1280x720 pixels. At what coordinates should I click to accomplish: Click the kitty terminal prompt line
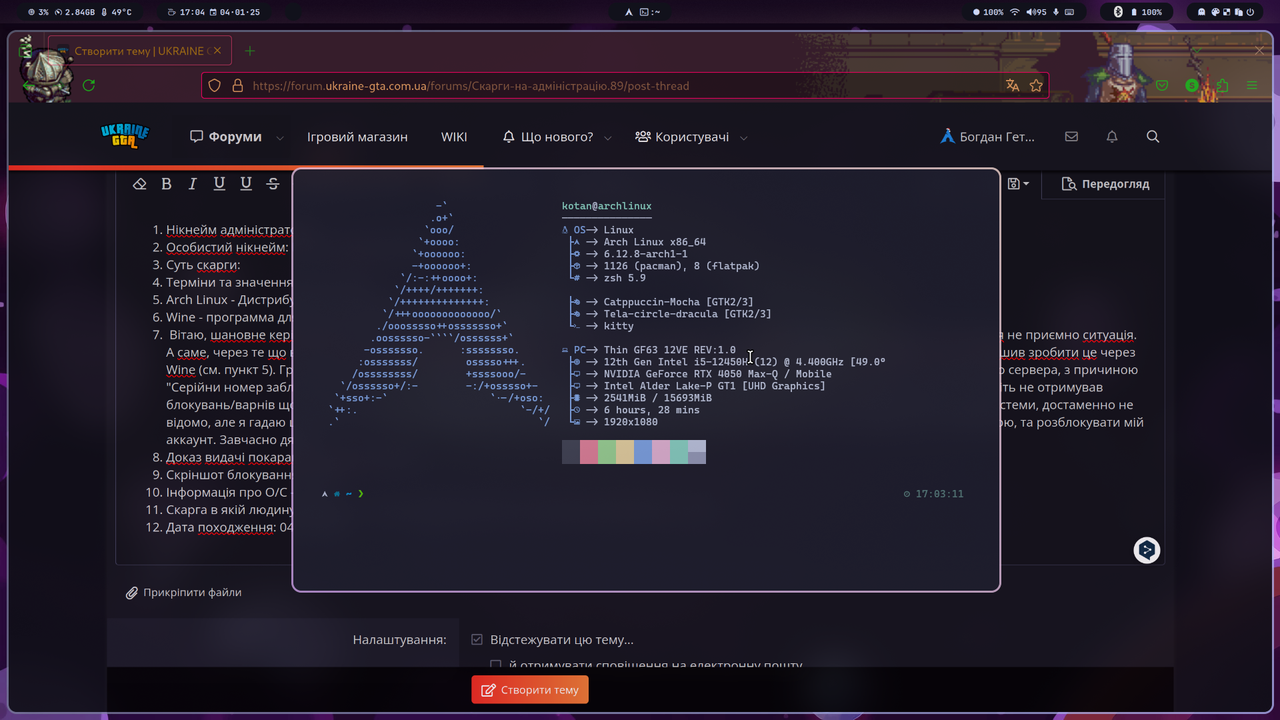click(343, 494)
